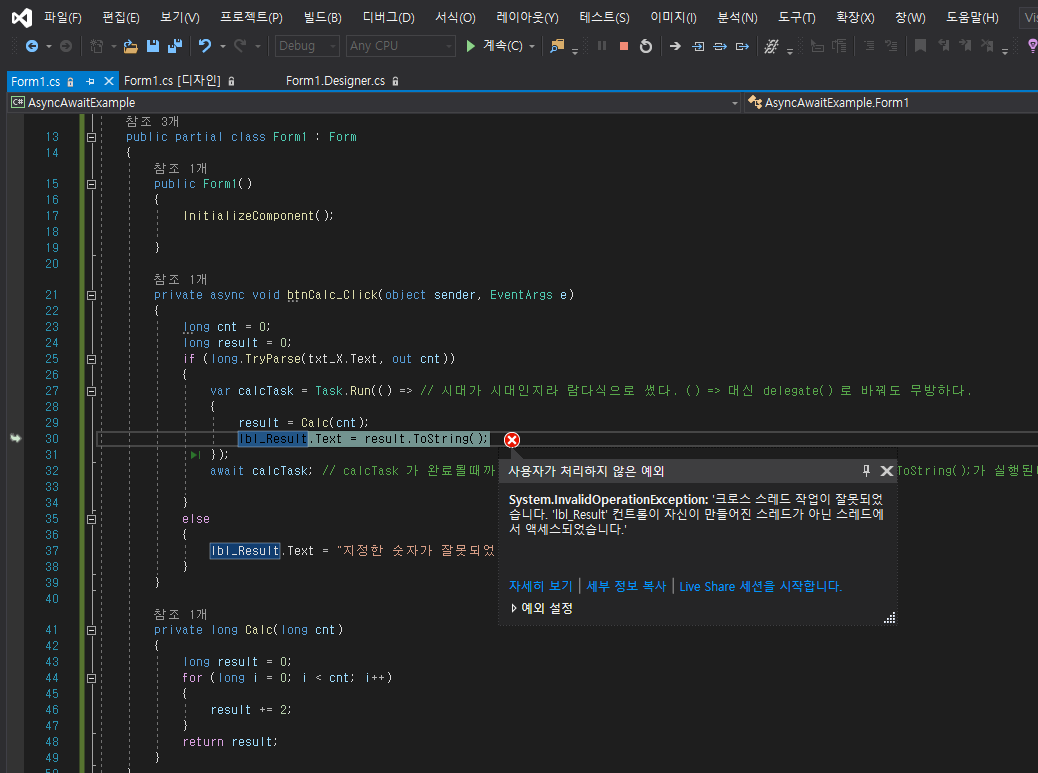This screenshot has height=773, width=1038.
Task: Toggle pin on the Form1.cs tab
Action: coord(91,81)
